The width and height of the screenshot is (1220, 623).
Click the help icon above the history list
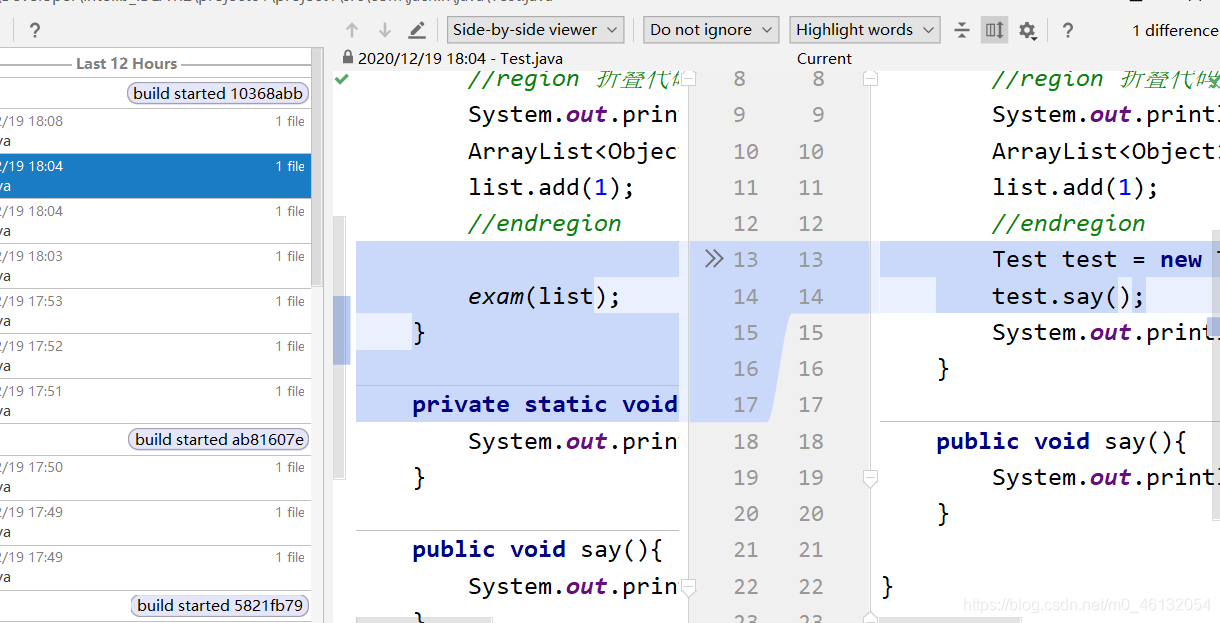click(x=34, y=30)
